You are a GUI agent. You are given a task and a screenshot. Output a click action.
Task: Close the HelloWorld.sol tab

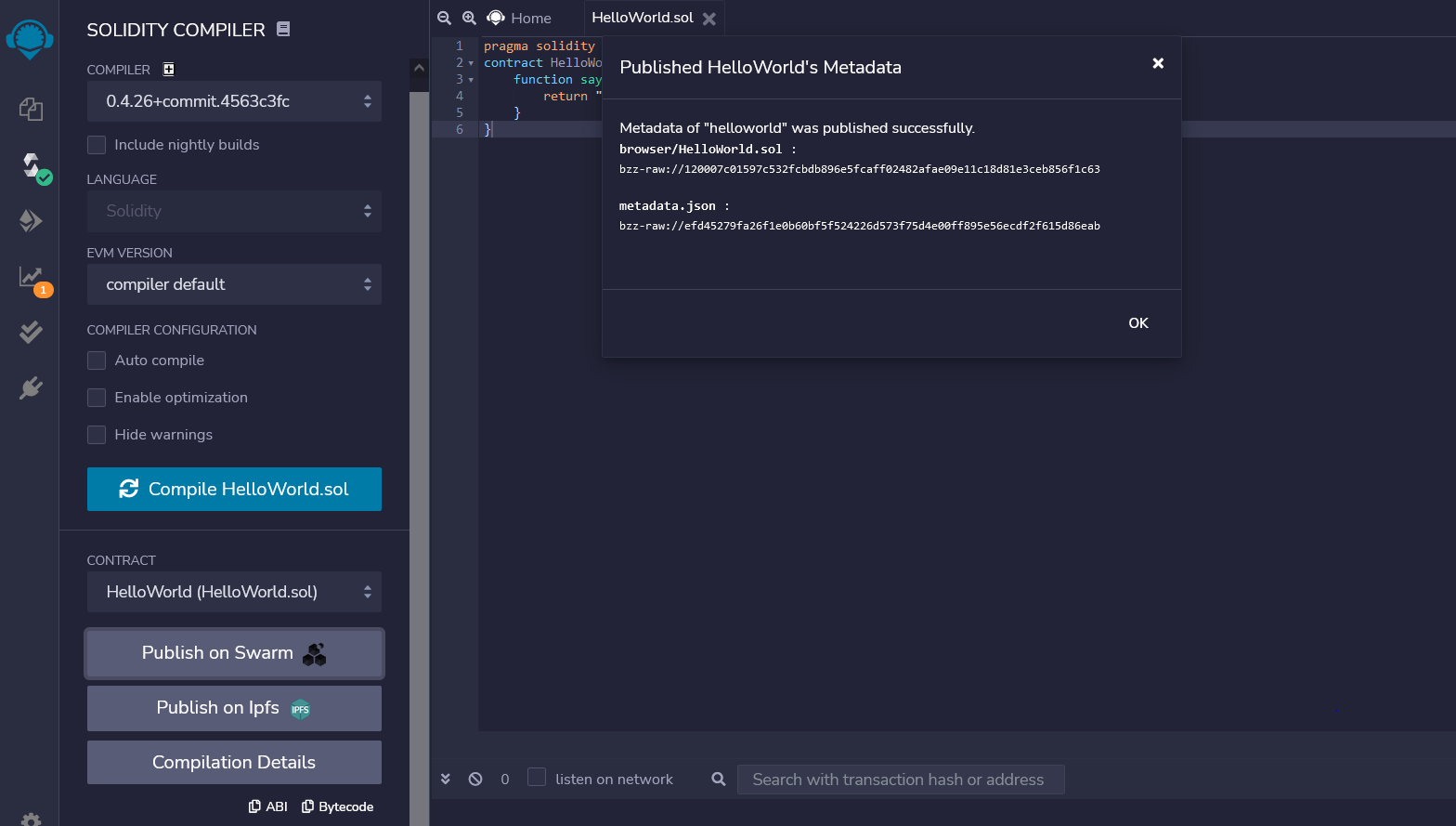click(x=708, y=19)
